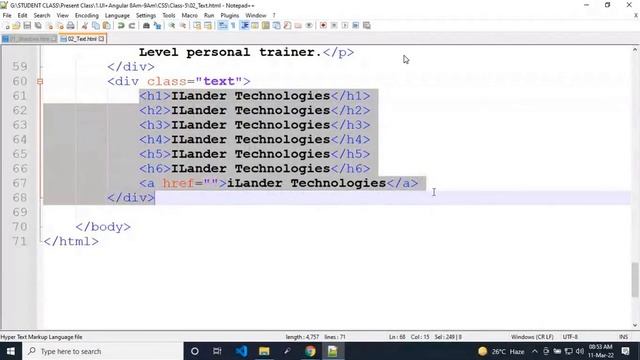Click the vertical scrollbar thumb
640x360 pixels.
635,280
